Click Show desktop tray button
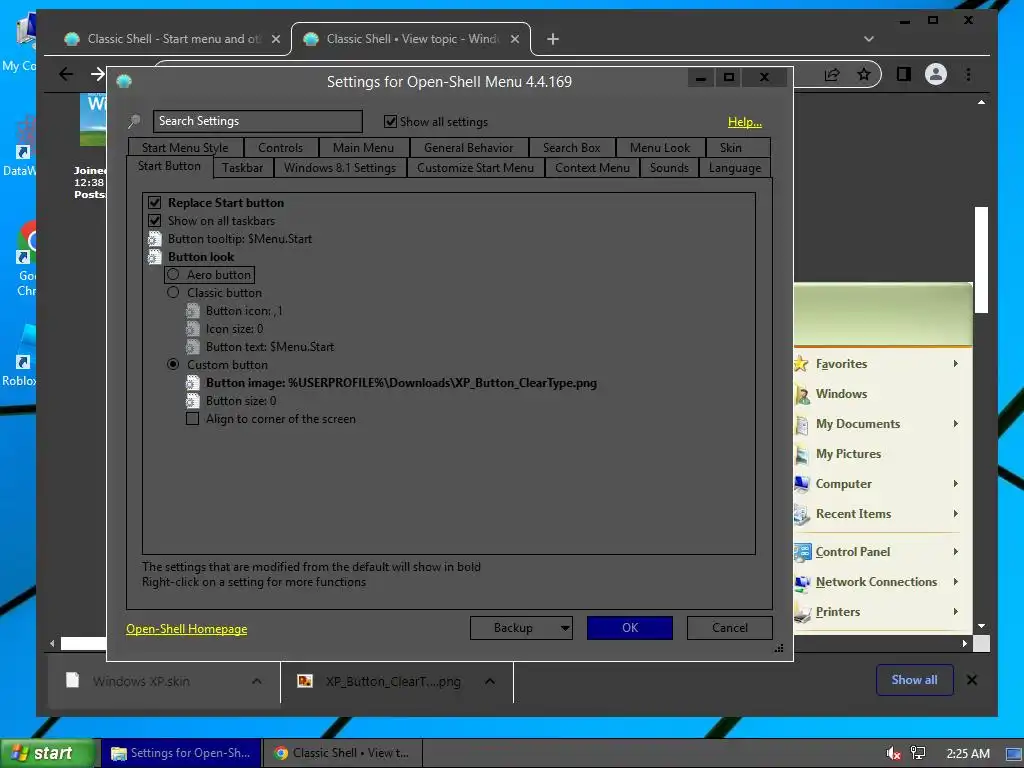Image resolution: width=1024 pixels, height=768 pixels. (1014, 753)
